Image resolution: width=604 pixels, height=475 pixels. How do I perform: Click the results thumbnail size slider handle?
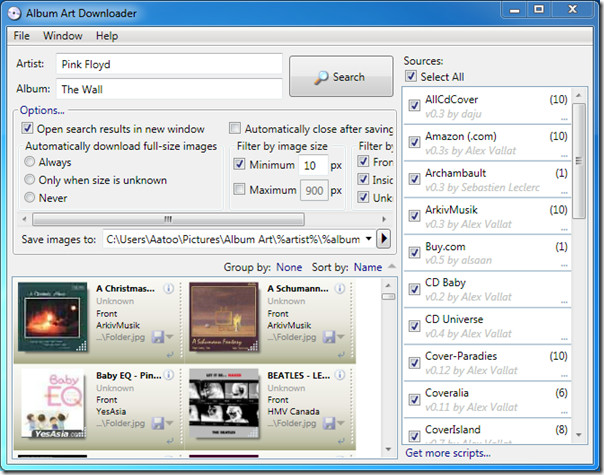388,296
